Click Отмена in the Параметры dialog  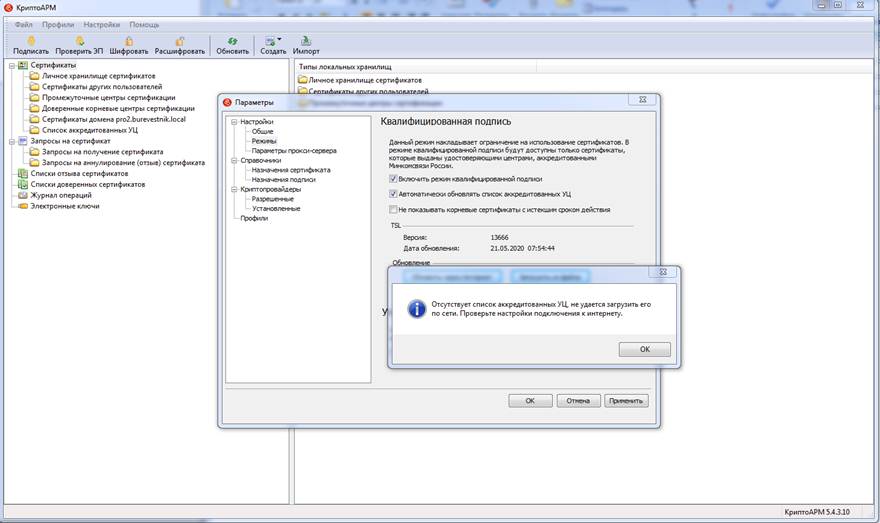(578, 401)
